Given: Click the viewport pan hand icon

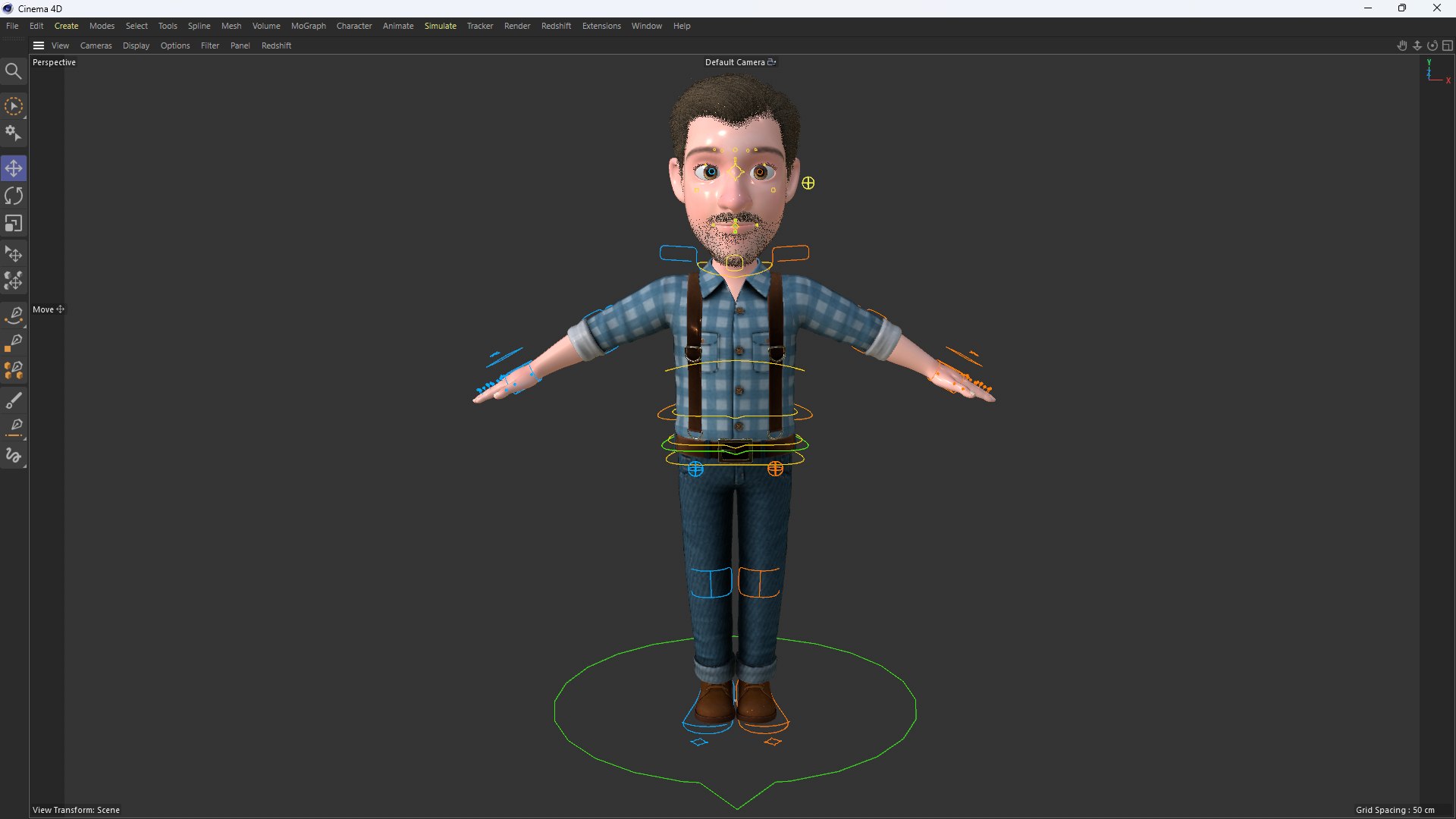Looking at the screenshot, I should click(x=1402, y=45).
